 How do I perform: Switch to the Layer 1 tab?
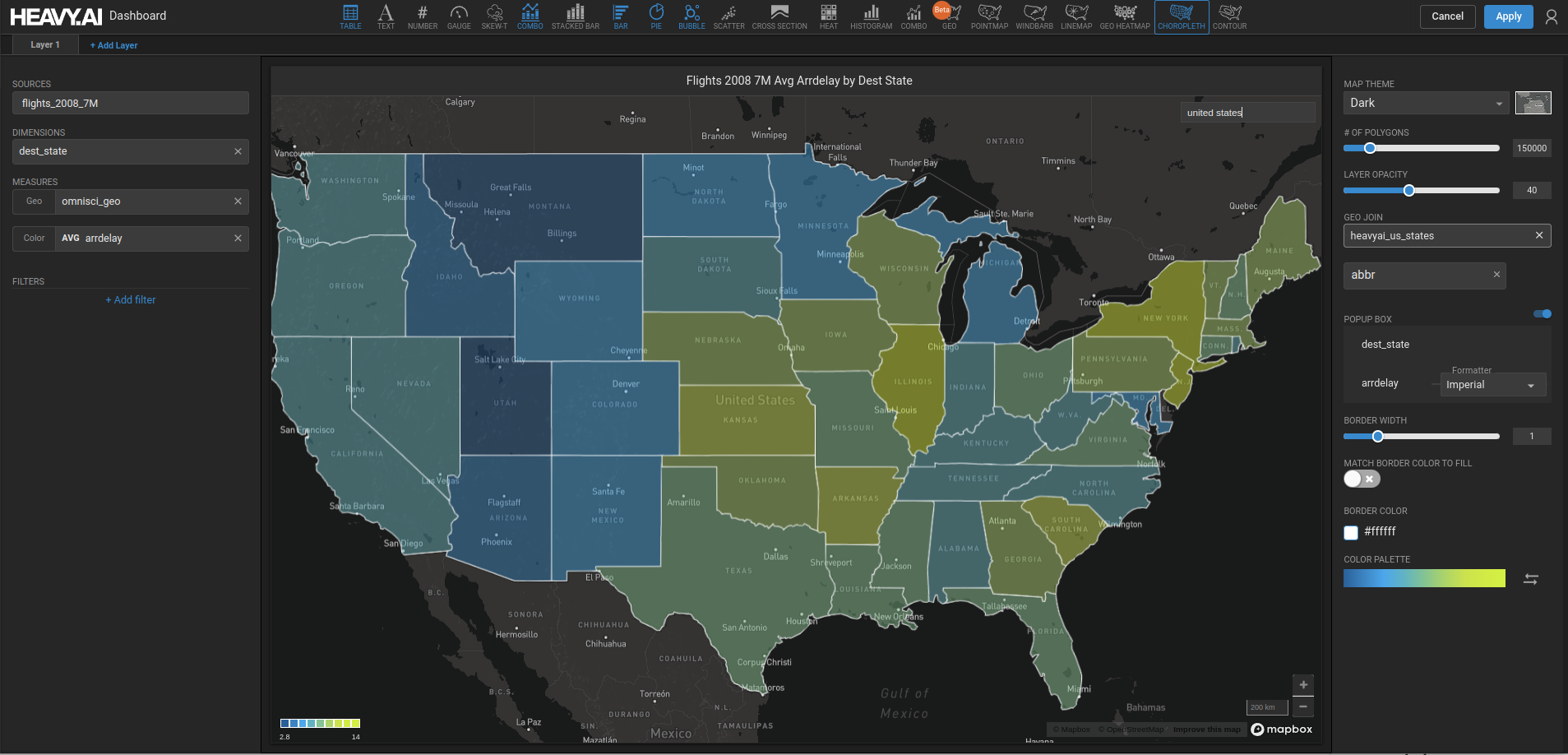(x=45, y=44)
